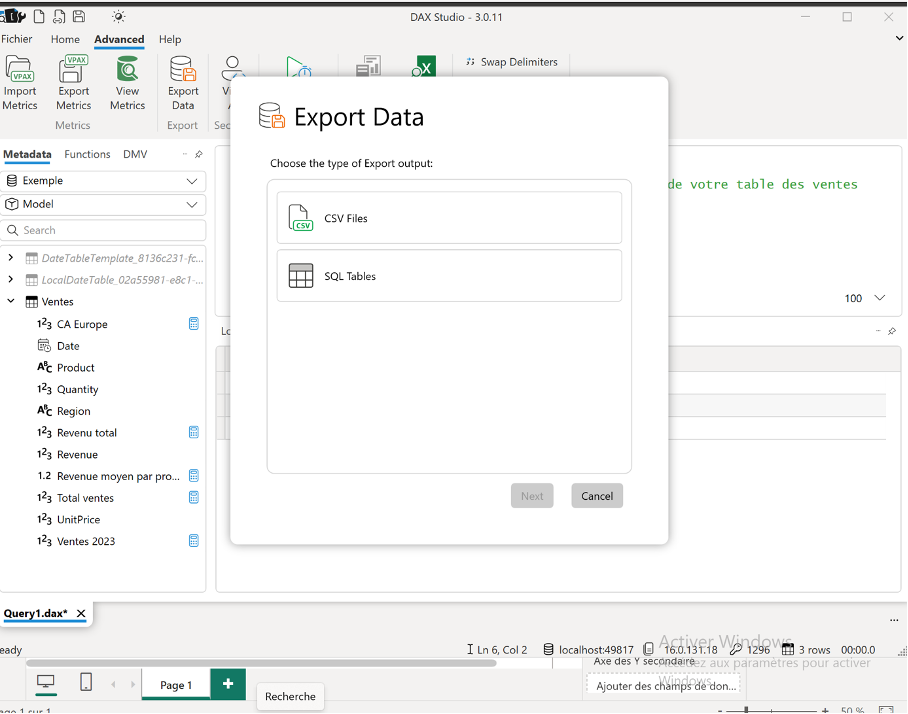This screenshot has height=714, width=908.
Task: Expand the DateTableTemplate table node
Action: click(x=10, y=258)
